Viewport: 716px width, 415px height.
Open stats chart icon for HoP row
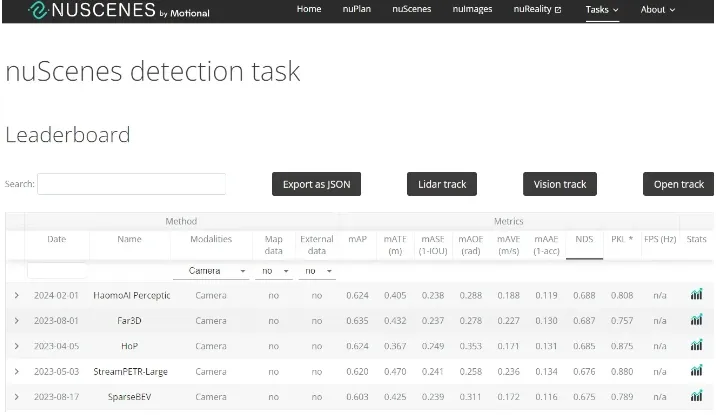click(x=696, y=345)
